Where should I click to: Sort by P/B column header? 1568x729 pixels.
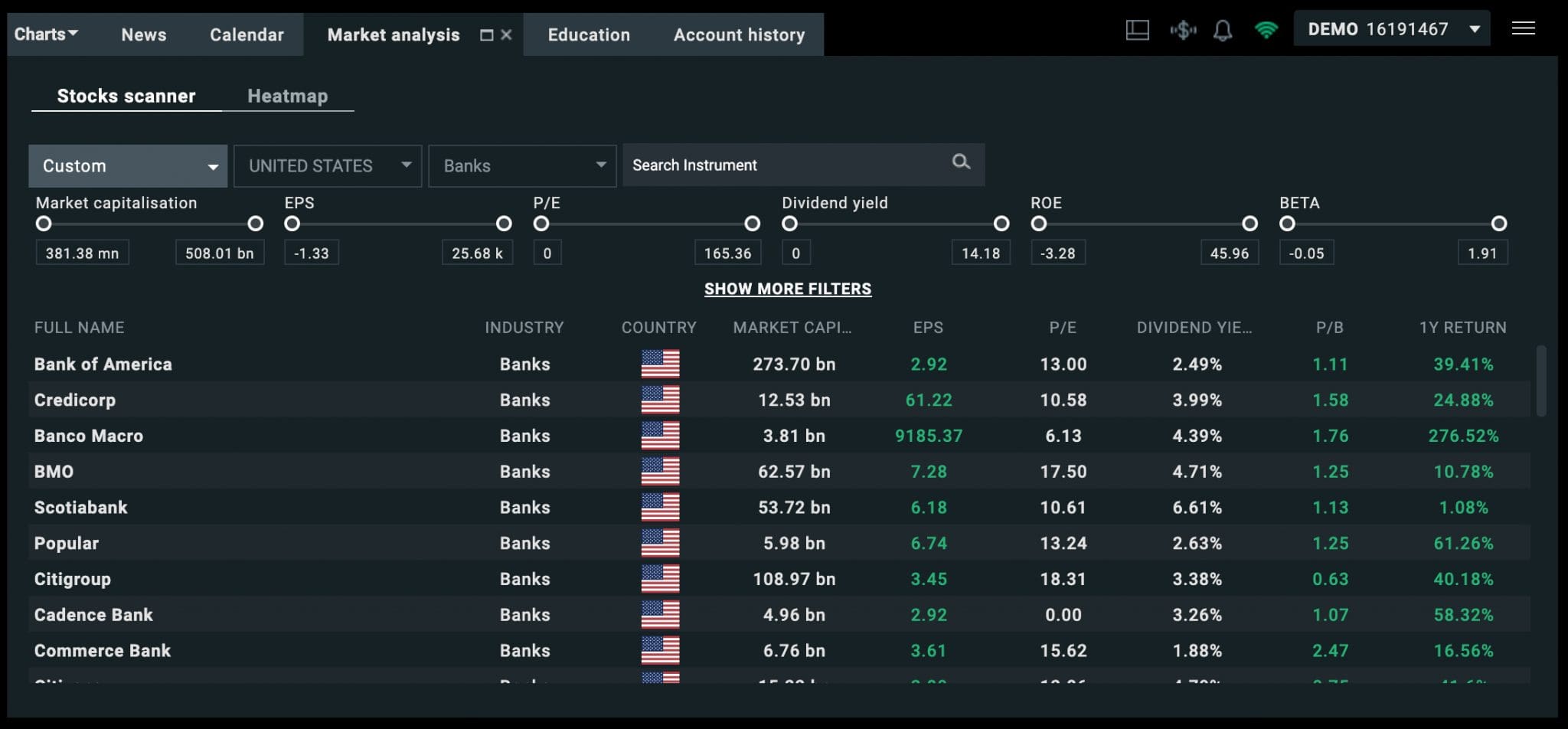click(1330, 328)
